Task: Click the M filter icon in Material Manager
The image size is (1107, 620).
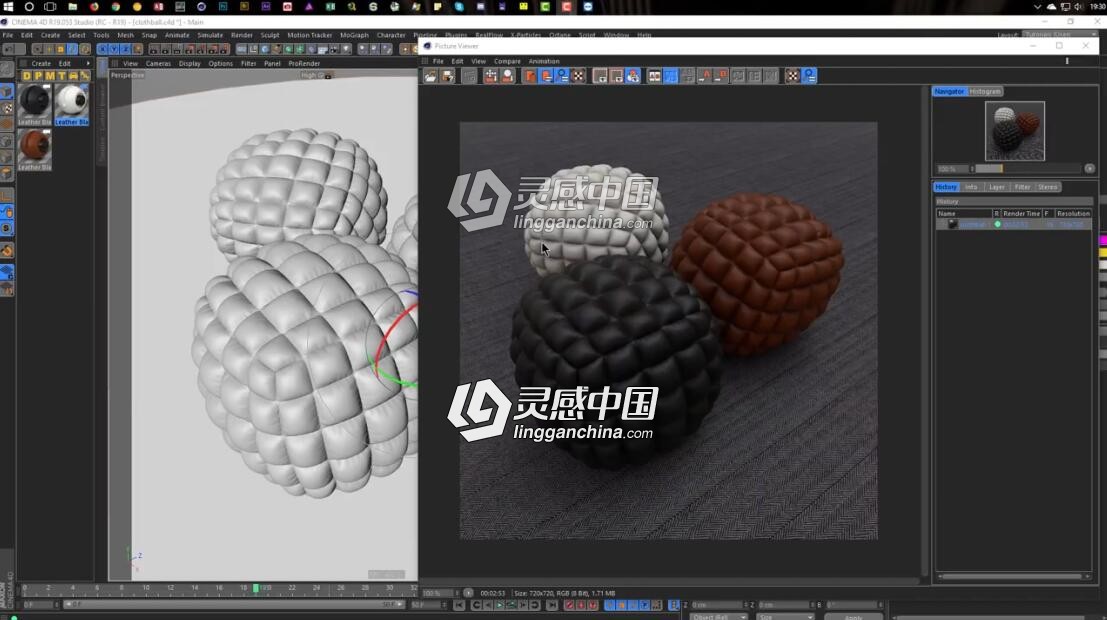Action: (x=49, y=76)
